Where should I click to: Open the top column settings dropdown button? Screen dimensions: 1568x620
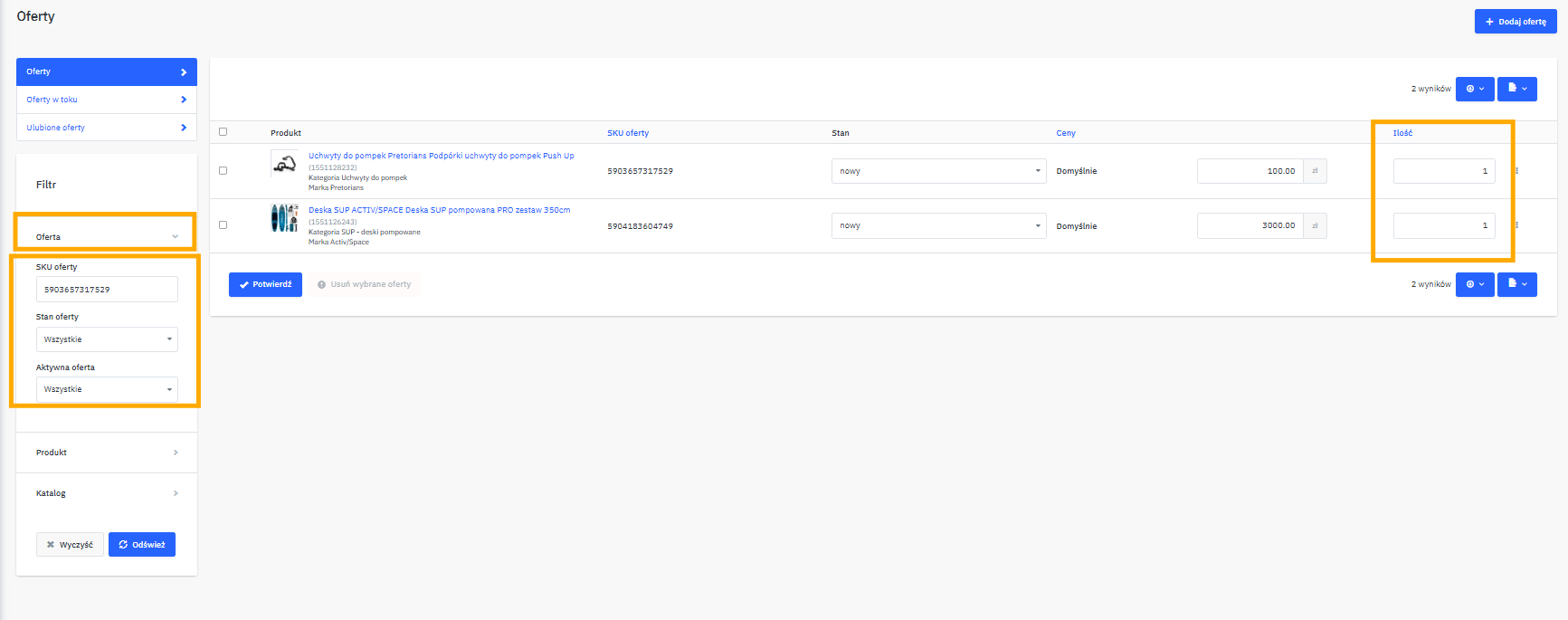tap(1474, 89)
